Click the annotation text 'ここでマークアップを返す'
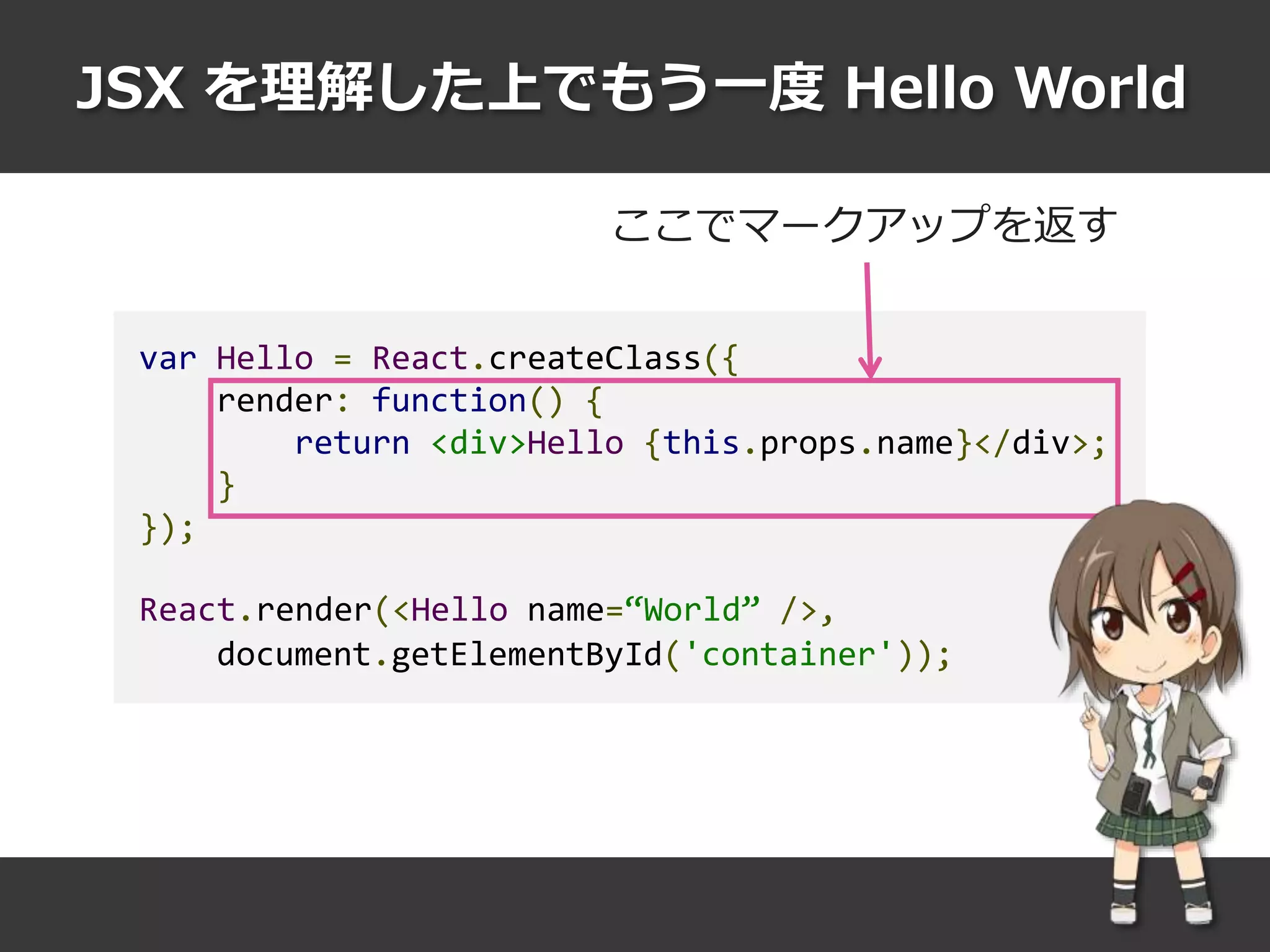The height and width of the screenshot is (952, 1270). click(x=865, y=224)
